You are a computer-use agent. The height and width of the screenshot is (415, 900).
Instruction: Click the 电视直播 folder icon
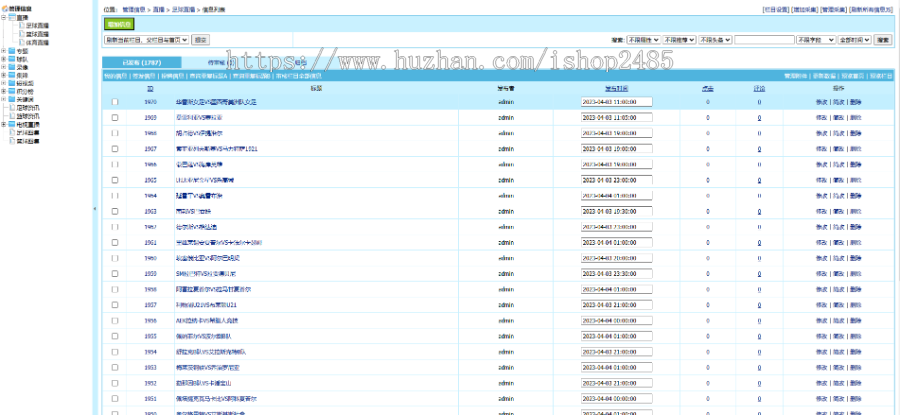coord(13,124)
